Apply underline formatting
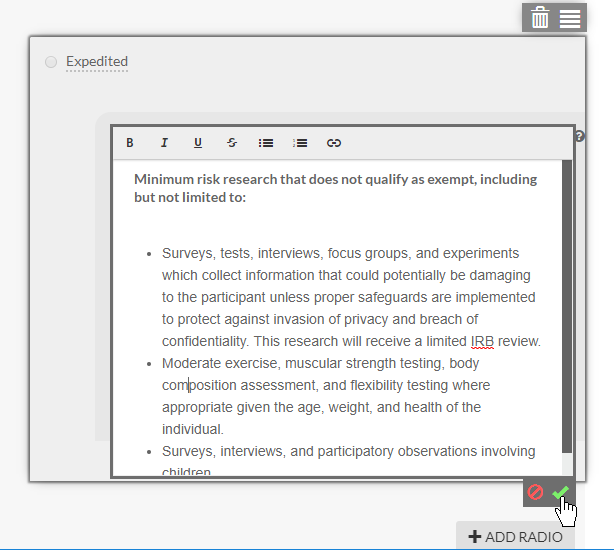This screenshot has height=550, width=614. pos(198,143)
